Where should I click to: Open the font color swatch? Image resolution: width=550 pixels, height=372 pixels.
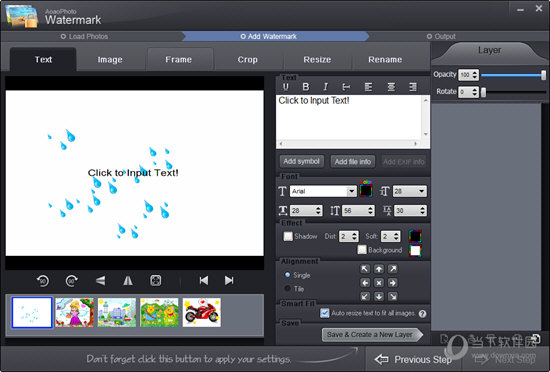tap(366, 190)
